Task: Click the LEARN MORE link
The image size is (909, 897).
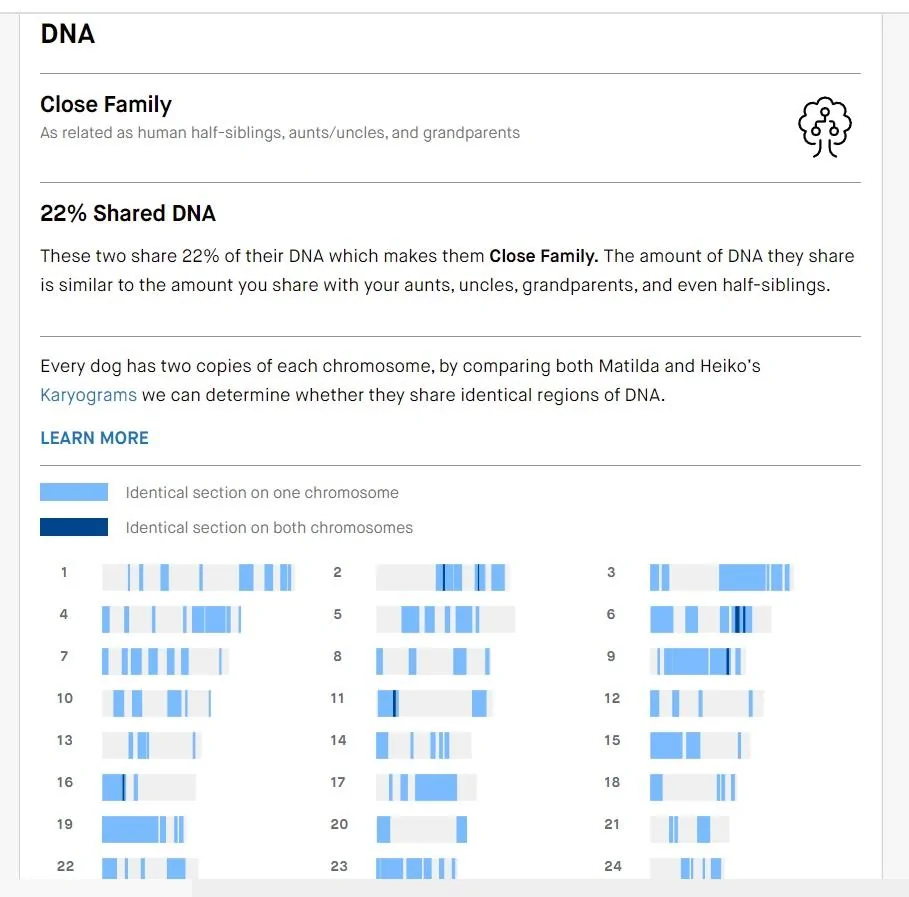Action: tap(94, 438)
